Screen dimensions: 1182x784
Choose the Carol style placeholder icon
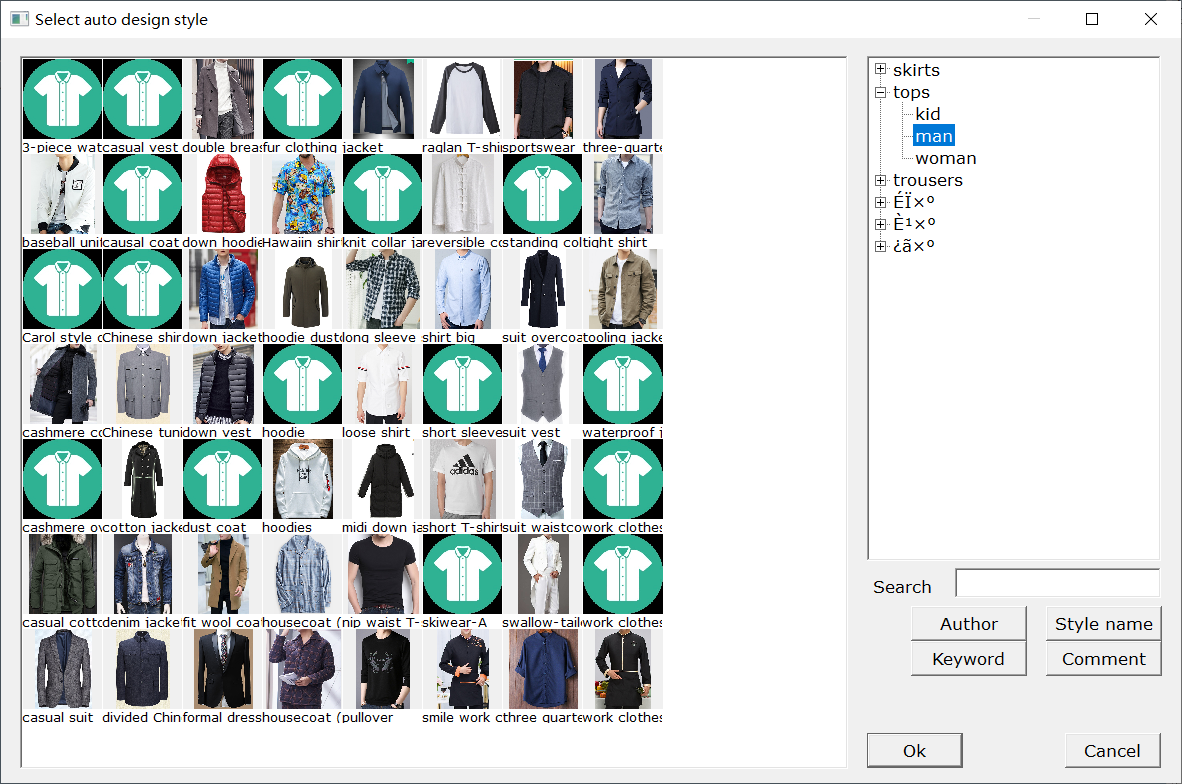point(63,289)
